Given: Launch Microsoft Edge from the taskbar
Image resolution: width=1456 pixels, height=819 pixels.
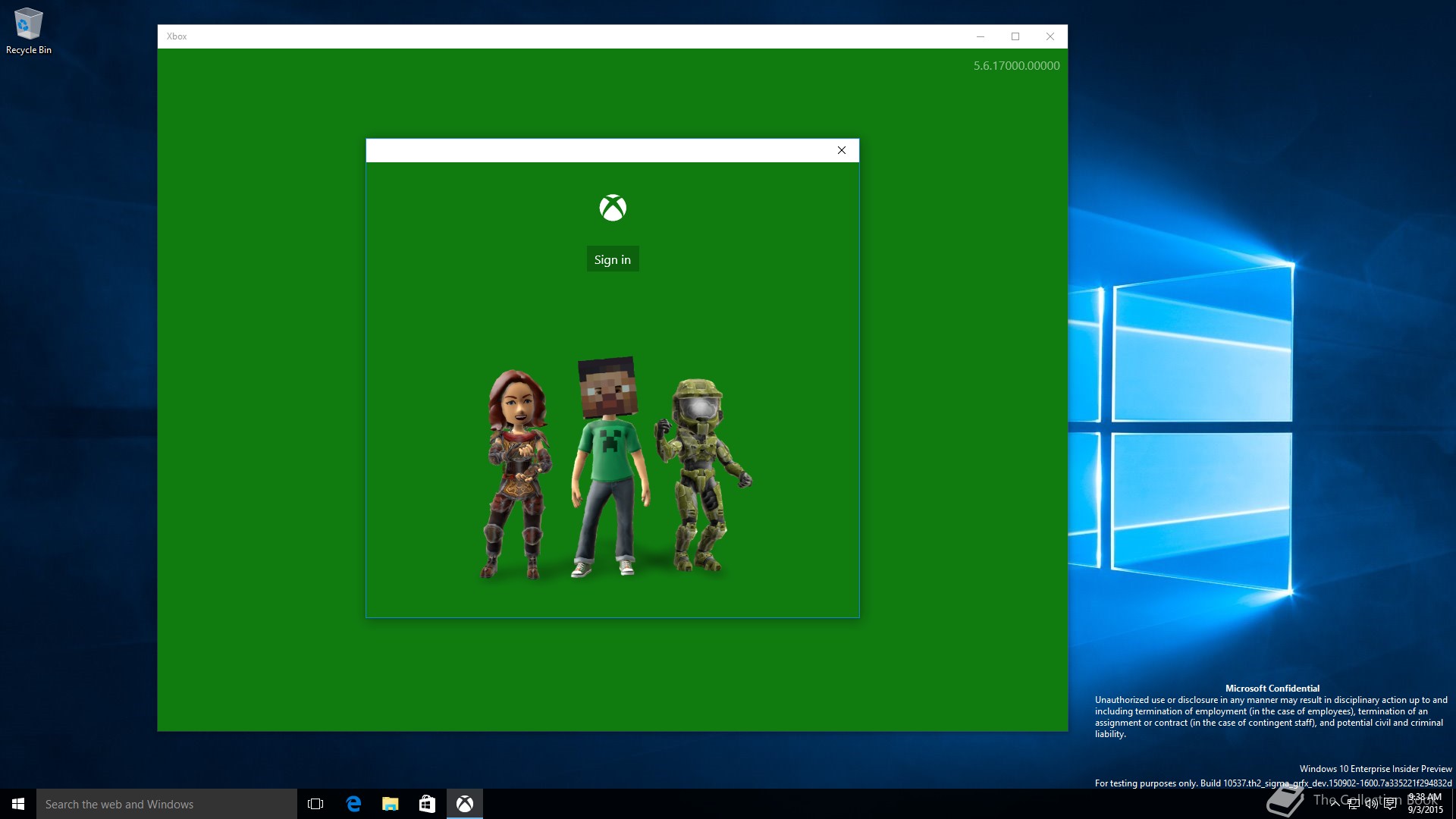Looking at the screenshot, I should point(353,804).
